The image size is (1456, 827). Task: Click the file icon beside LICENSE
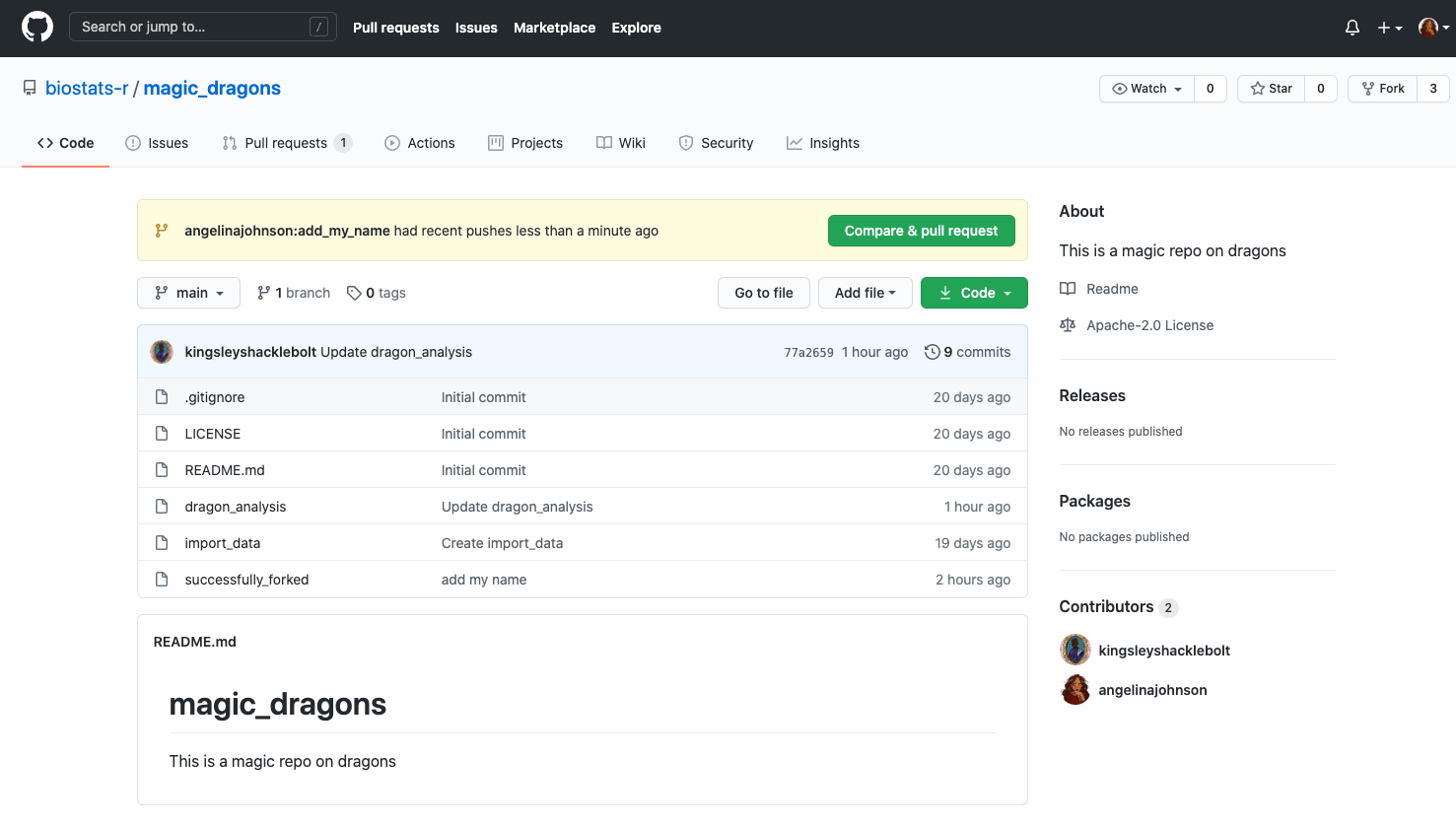tap(162, 434)
